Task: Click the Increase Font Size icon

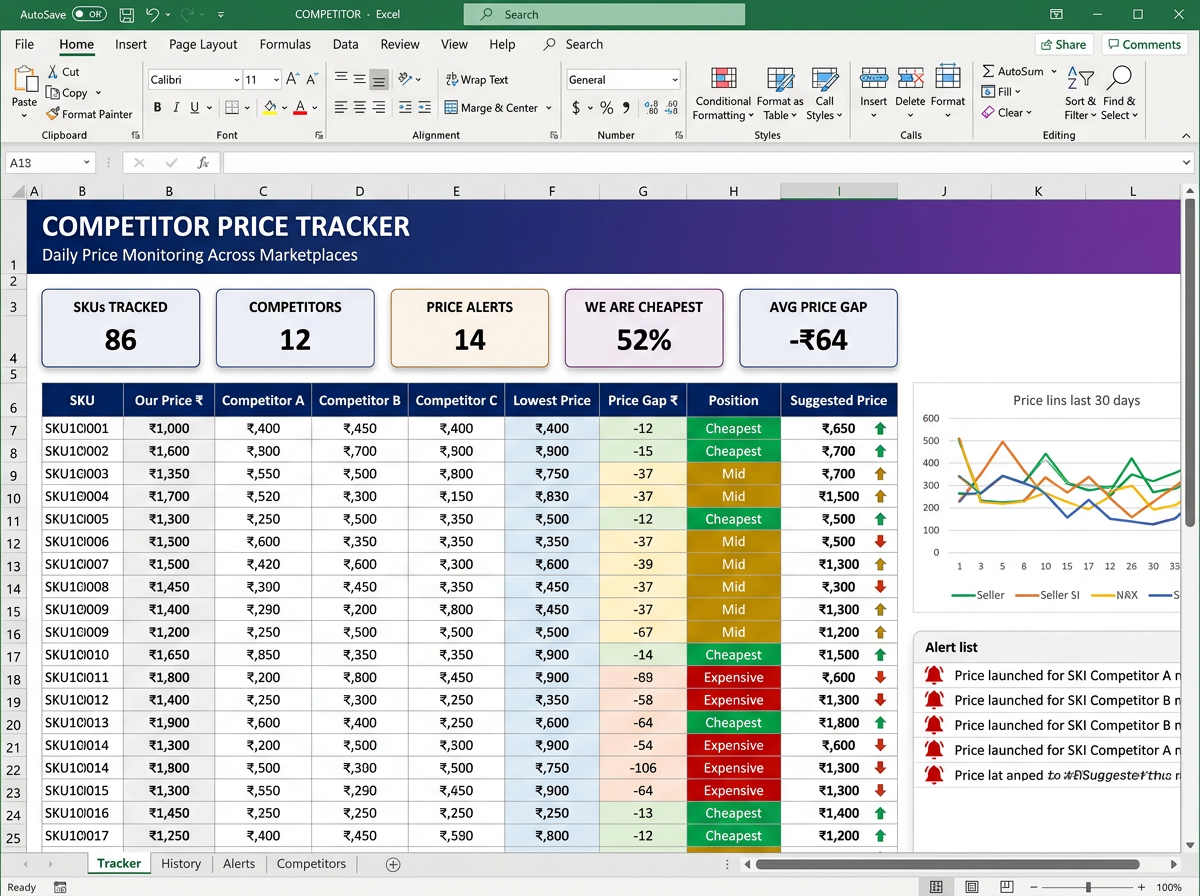Action: pos(292,79)
